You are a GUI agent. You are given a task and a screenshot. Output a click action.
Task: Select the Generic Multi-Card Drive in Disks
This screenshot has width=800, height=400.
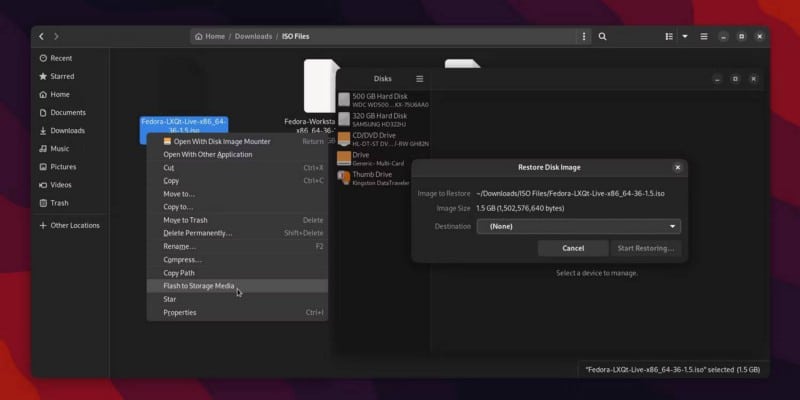[x=383, y=159]
